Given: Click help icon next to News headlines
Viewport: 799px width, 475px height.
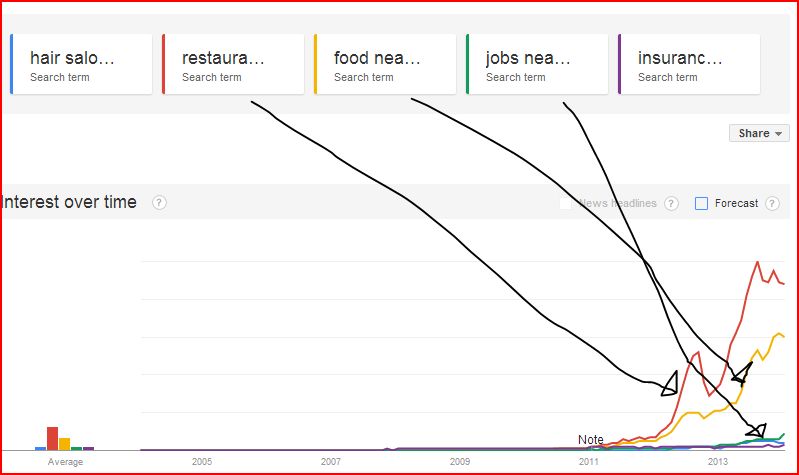Looking at the screenshot, I should 672,203.
